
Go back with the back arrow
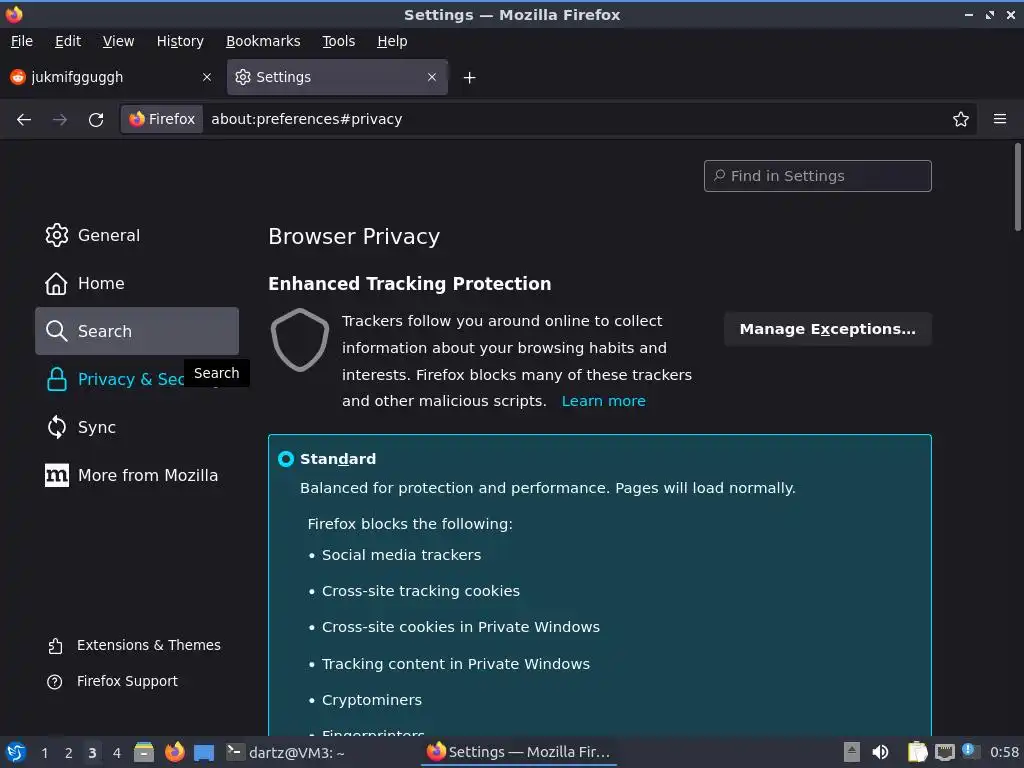pyautogui.click(x=24, y=120)
